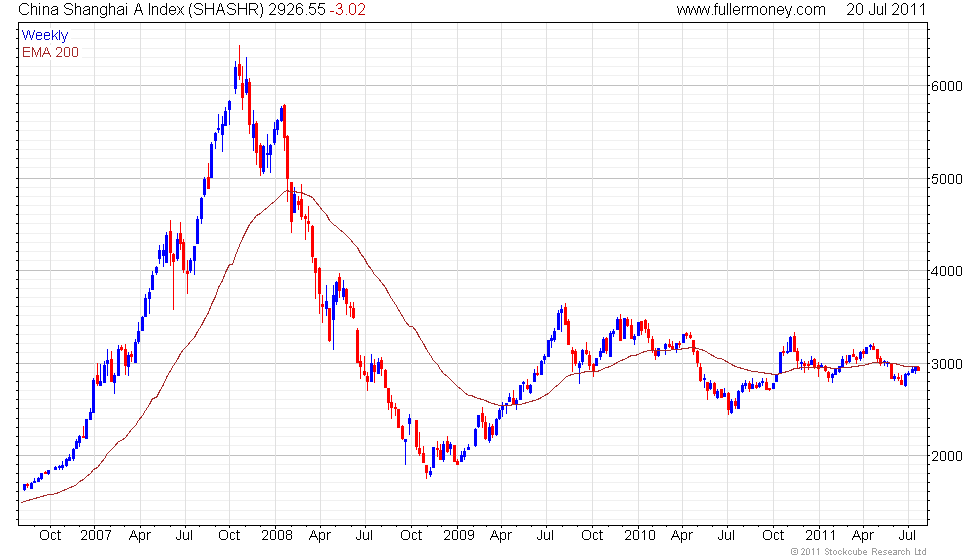Click the China Shanghai A Index title
Viewport: 980px width, 560px height.
pyautogui.click(x=141, y=9)
